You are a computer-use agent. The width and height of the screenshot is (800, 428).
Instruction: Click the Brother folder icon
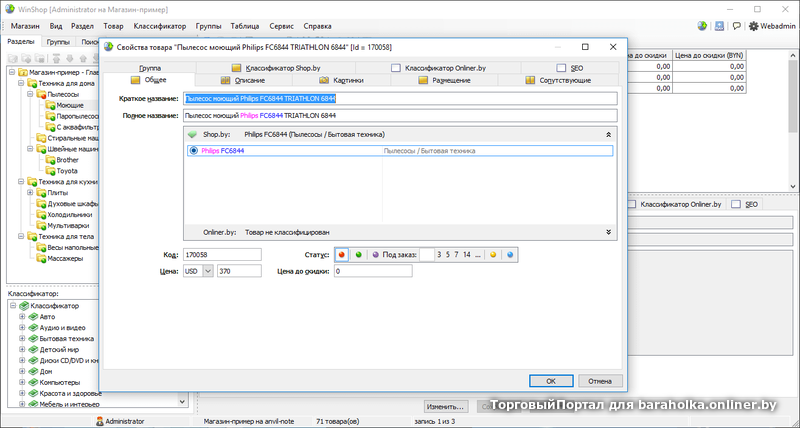click(x=50, y=160)
